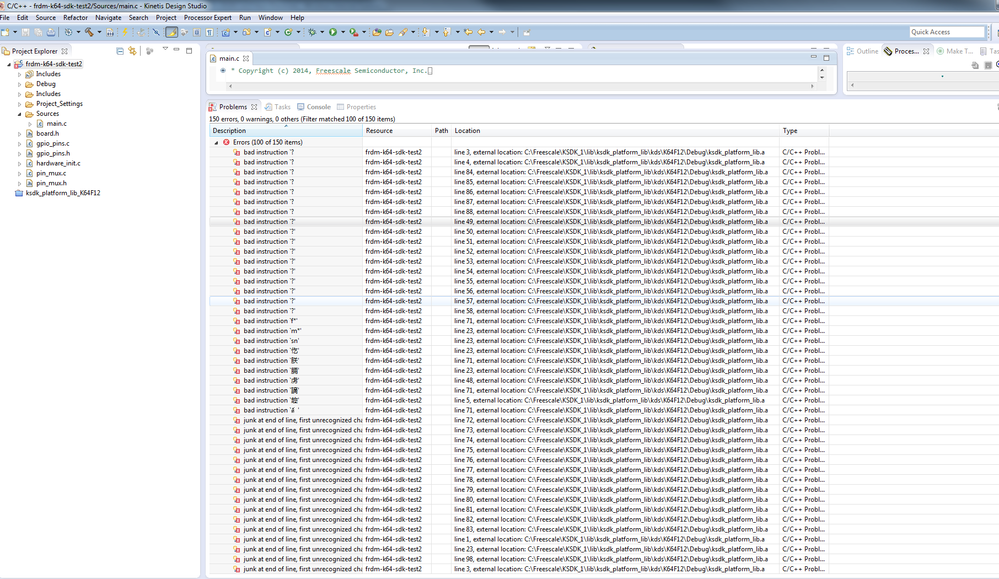Viewport: 999px width, 579px height.
Task: Maximize the Project Explorer panel
Action: click(189, 50)
